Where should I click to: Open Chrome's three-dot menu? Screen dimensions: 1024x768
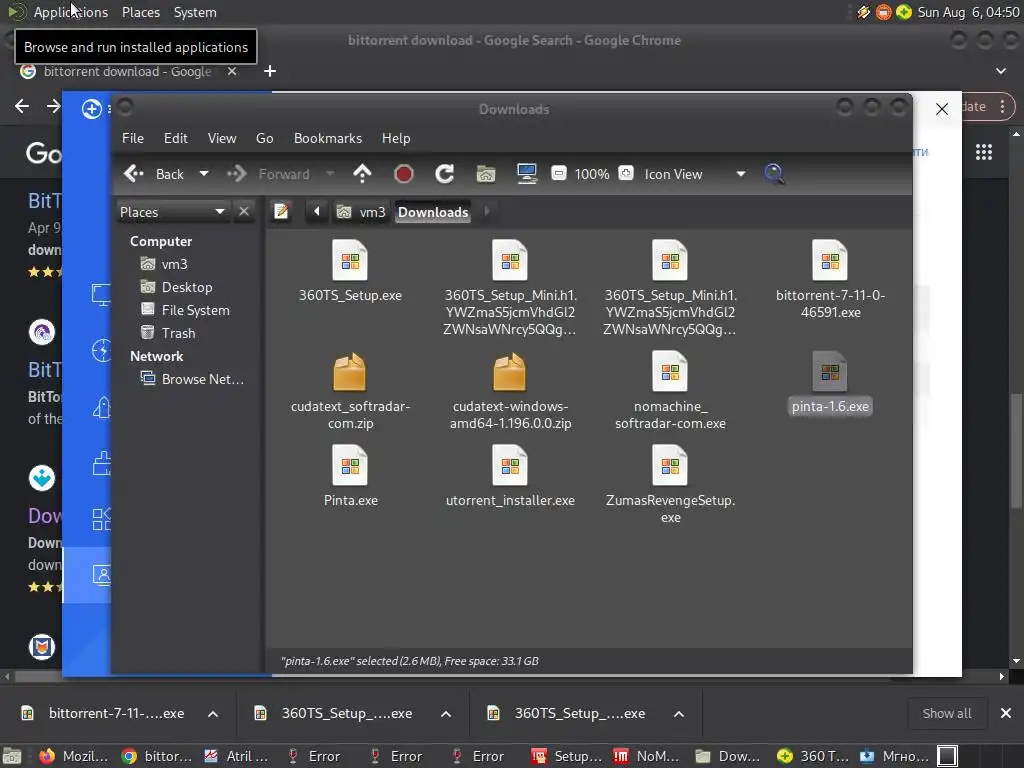tap(1002, 106)
